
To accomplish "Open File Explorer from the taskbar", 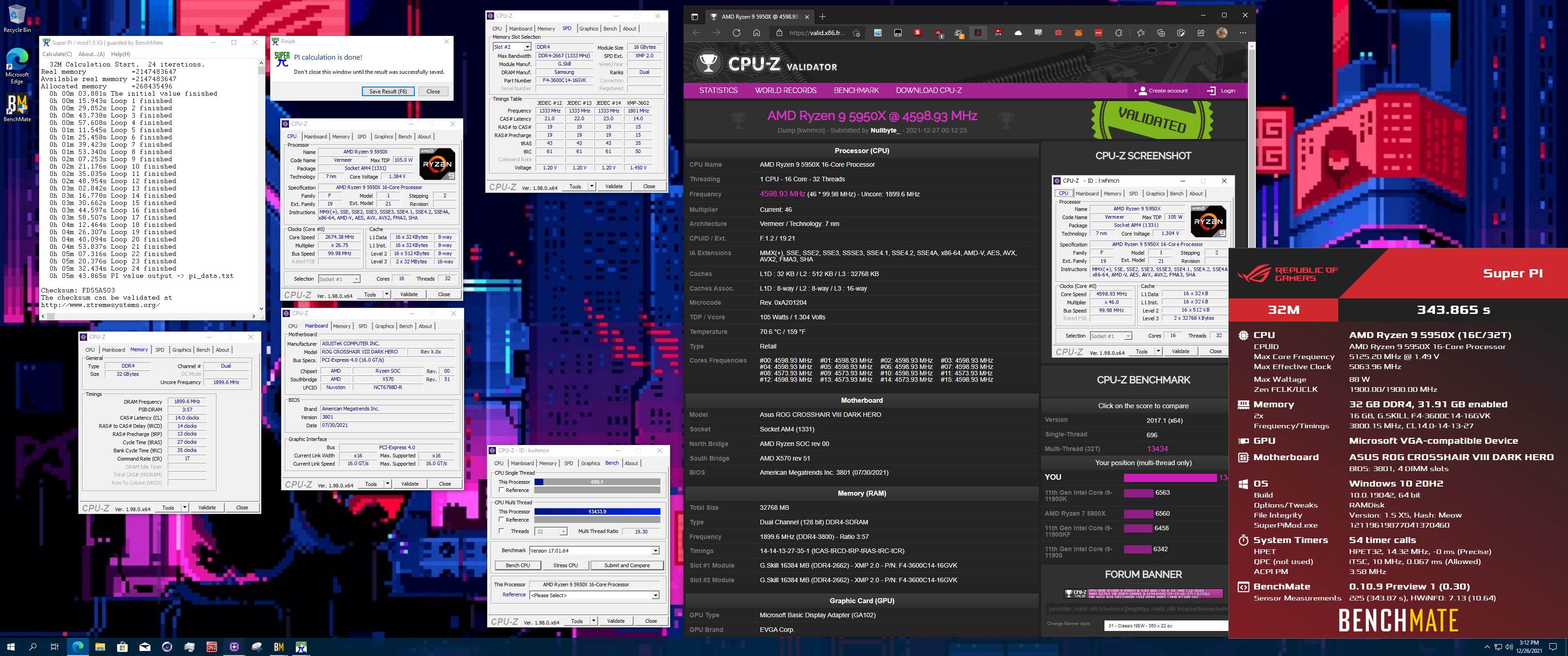I will pyautogui.click(x=100, y=646).
